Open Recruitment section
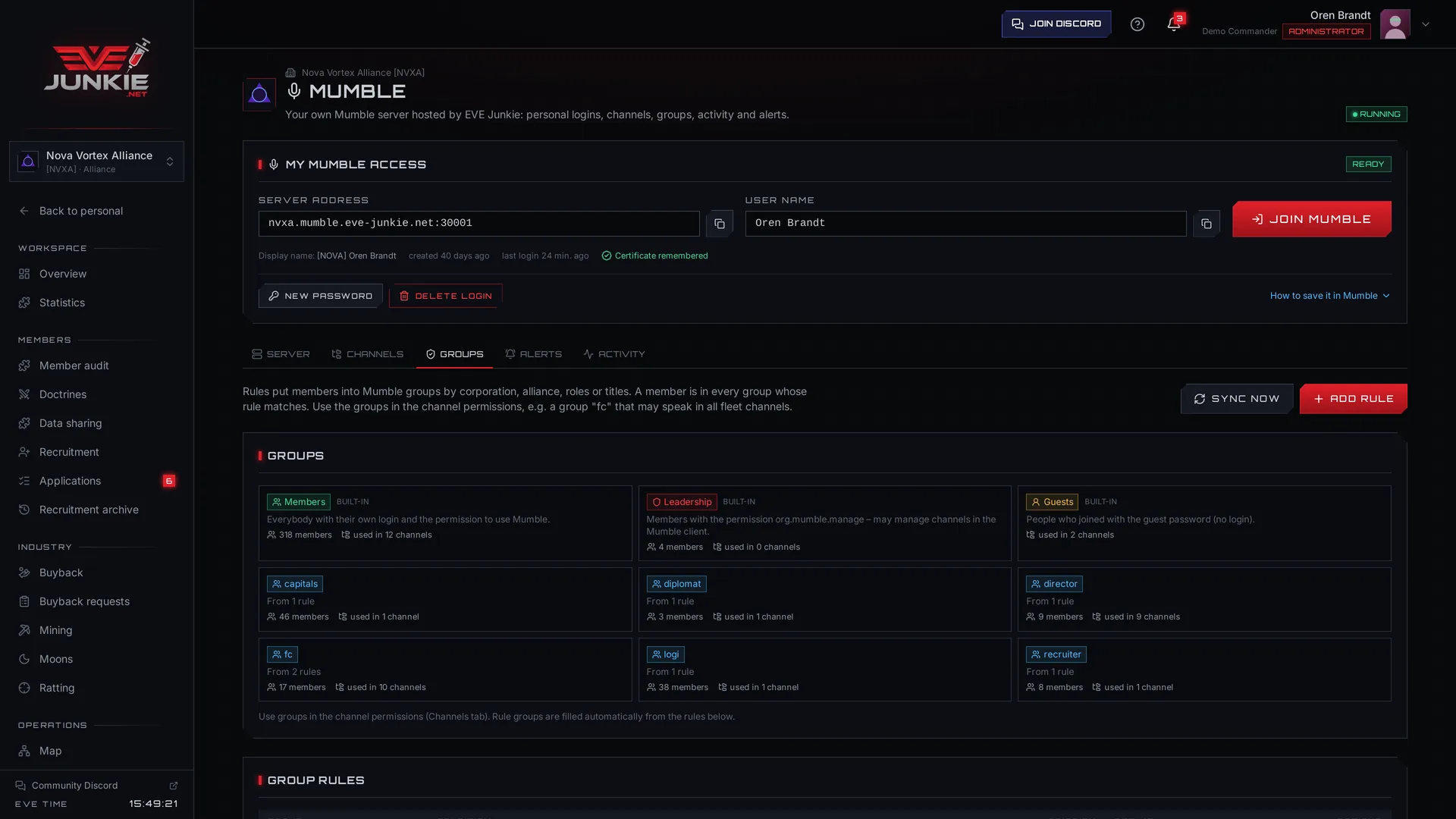Viewport: 1456px width, 819px height. point(96,452)
